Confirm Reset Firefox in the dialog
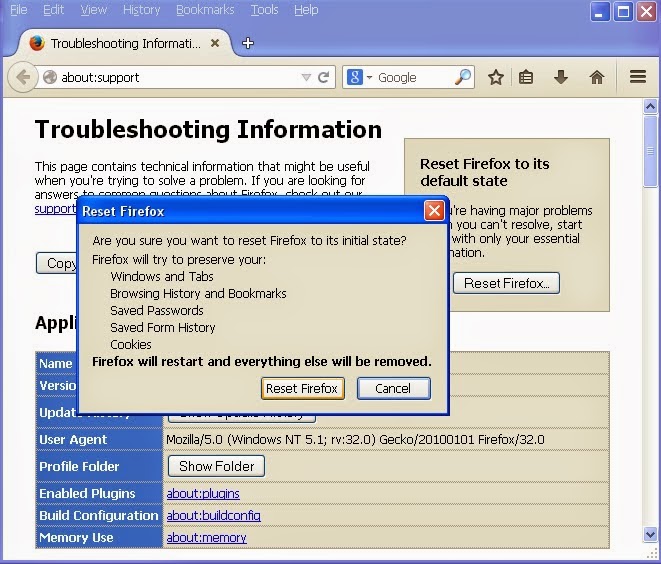661x564 pixels. (303, 388)
